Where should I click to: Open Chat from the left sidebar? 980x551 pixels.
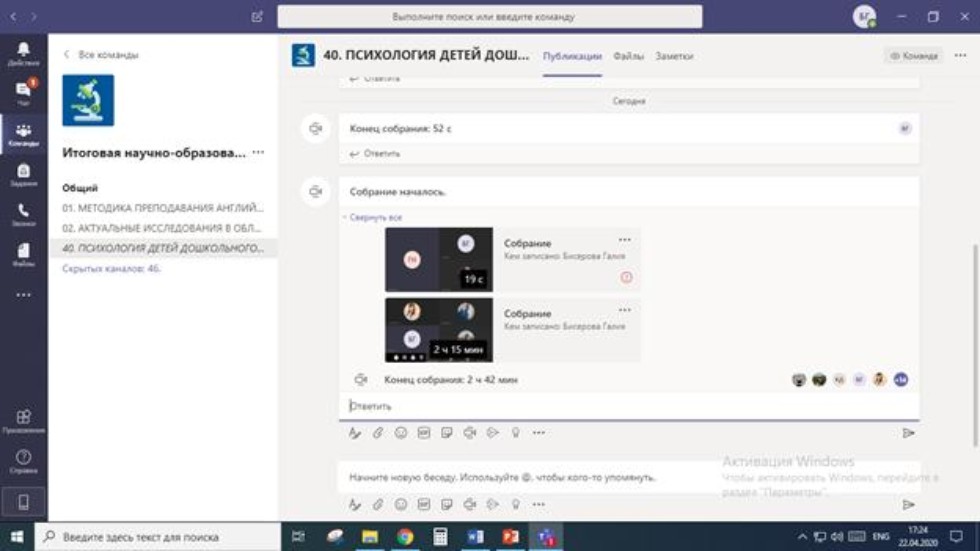pos(23,93)
